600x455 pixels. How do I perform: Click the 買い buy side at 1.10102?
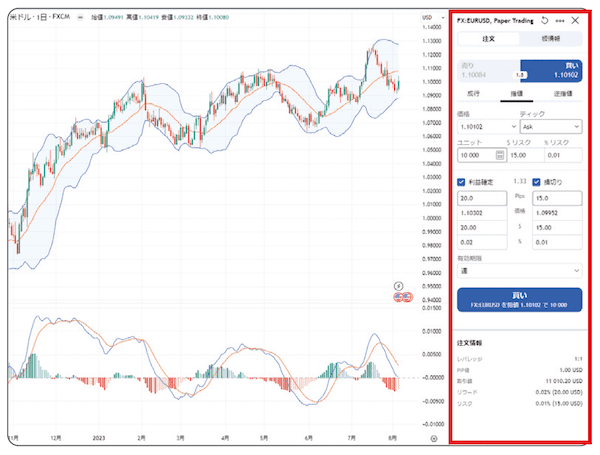(x=553, y=70)
